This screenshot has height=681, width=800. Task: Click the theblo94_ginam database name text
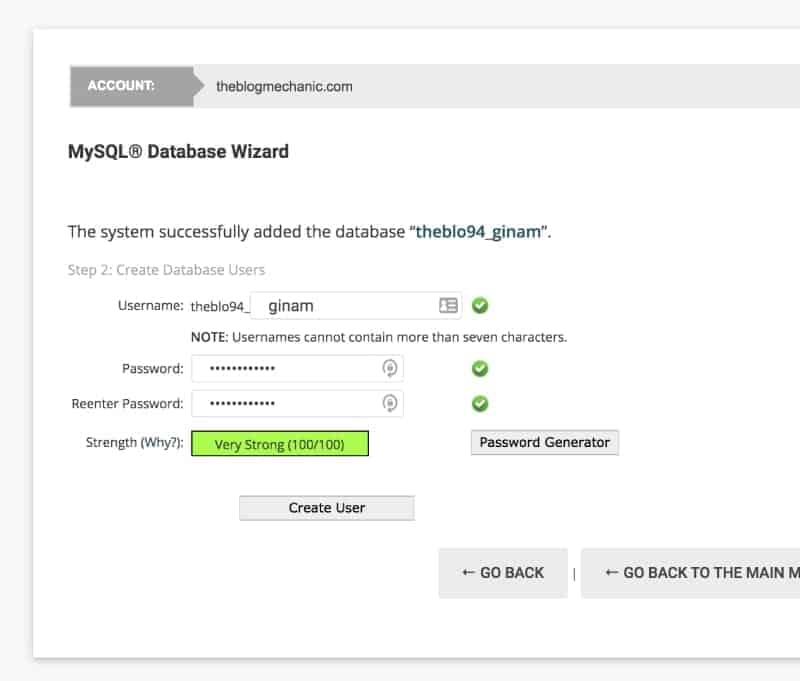[x=479, y=232]
